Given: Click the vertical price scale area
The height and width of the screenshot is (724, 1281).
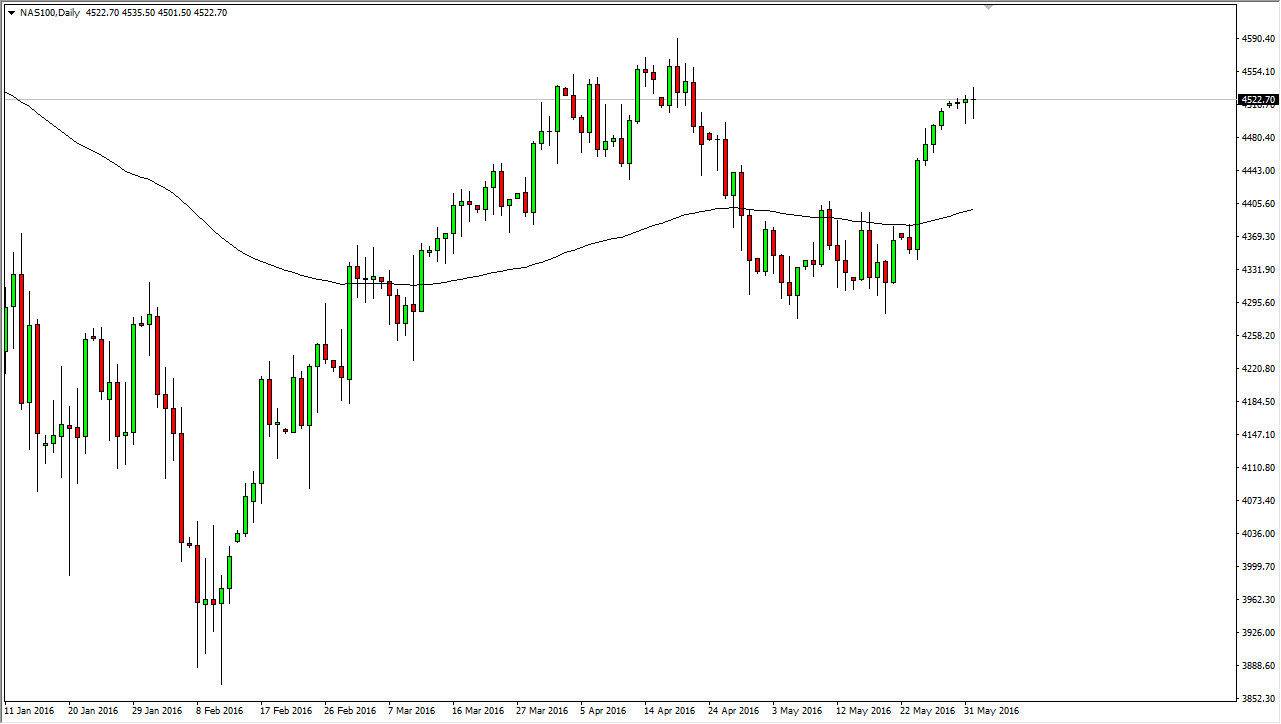Looking at the screenshot, I should 1257,360.
